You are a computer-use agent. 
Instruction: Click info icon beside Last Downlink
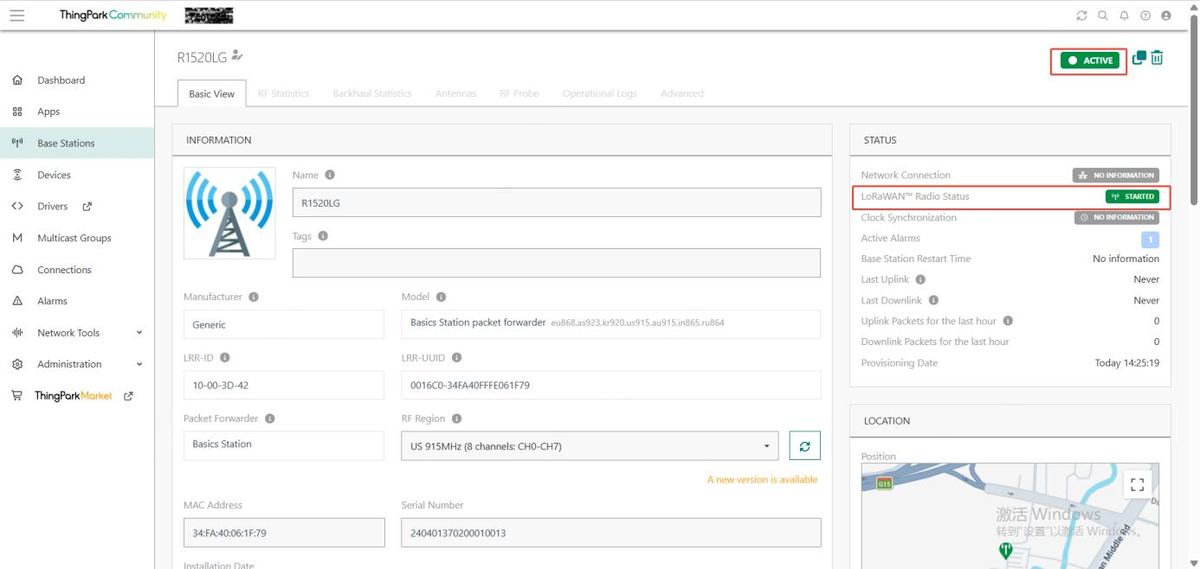click(x=934, y=300)
